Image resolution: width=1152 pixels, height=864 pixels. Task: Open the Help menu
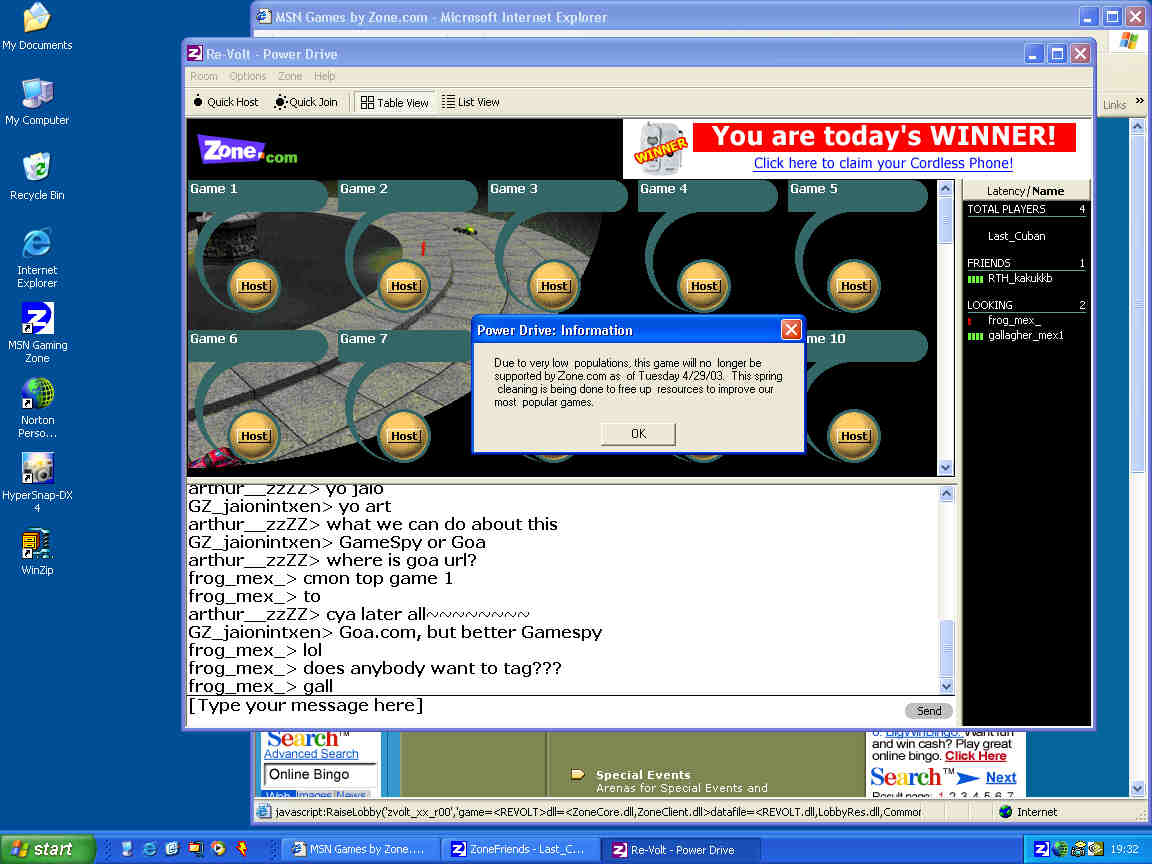[x=324, y=76]
